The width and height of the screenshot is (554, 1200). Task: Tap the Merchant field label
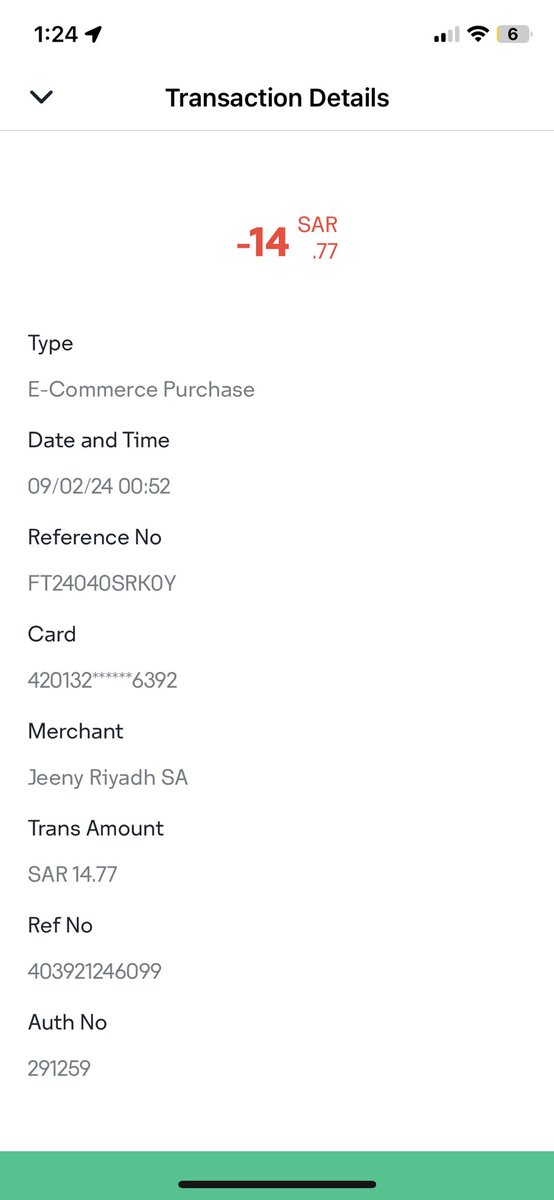[x=76, y=731]
